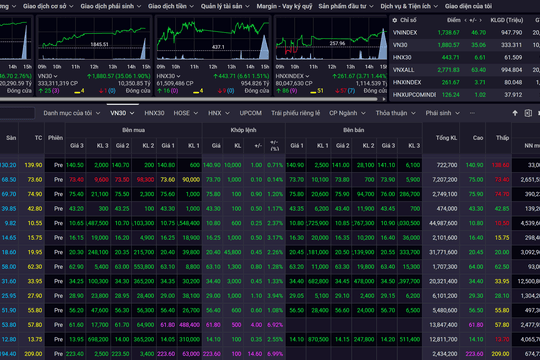Open Sản phẩm đầu tư menu
Screen dimensions: 540x360
coord(346,6)
